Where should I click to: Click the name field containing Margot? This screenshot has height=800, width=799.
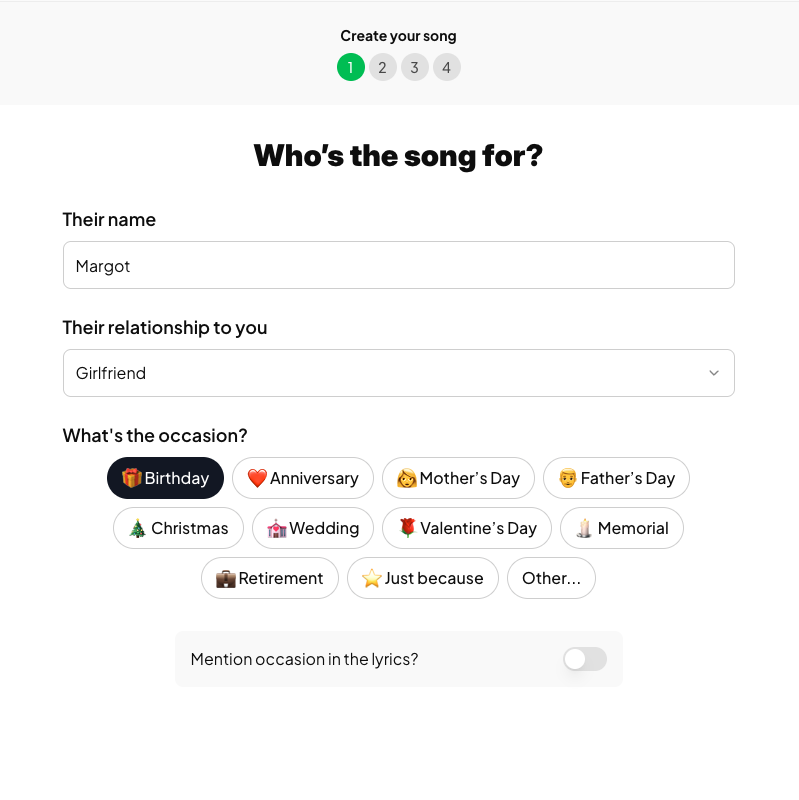pos(398,265)
